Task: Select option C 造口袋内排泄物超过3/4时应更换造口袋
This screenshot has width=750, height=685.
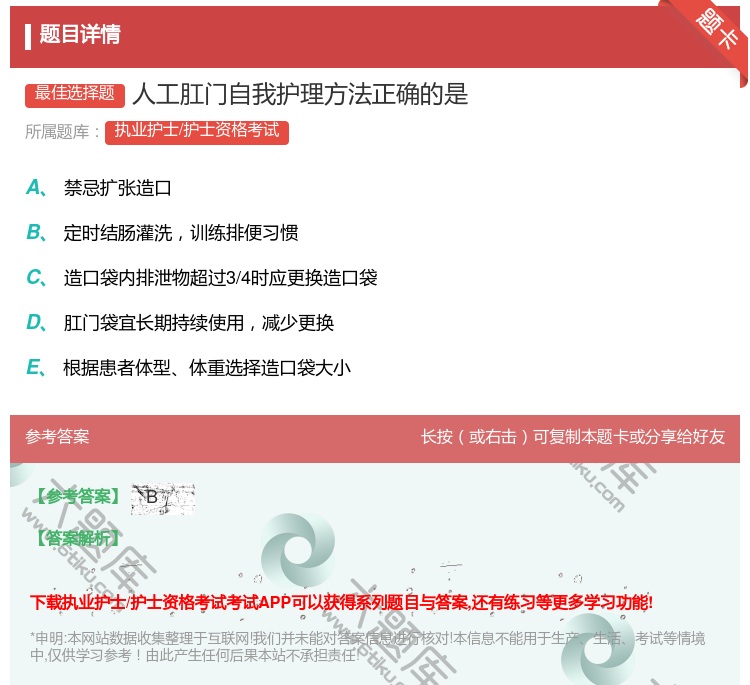Action: click(x=202, y=278)
